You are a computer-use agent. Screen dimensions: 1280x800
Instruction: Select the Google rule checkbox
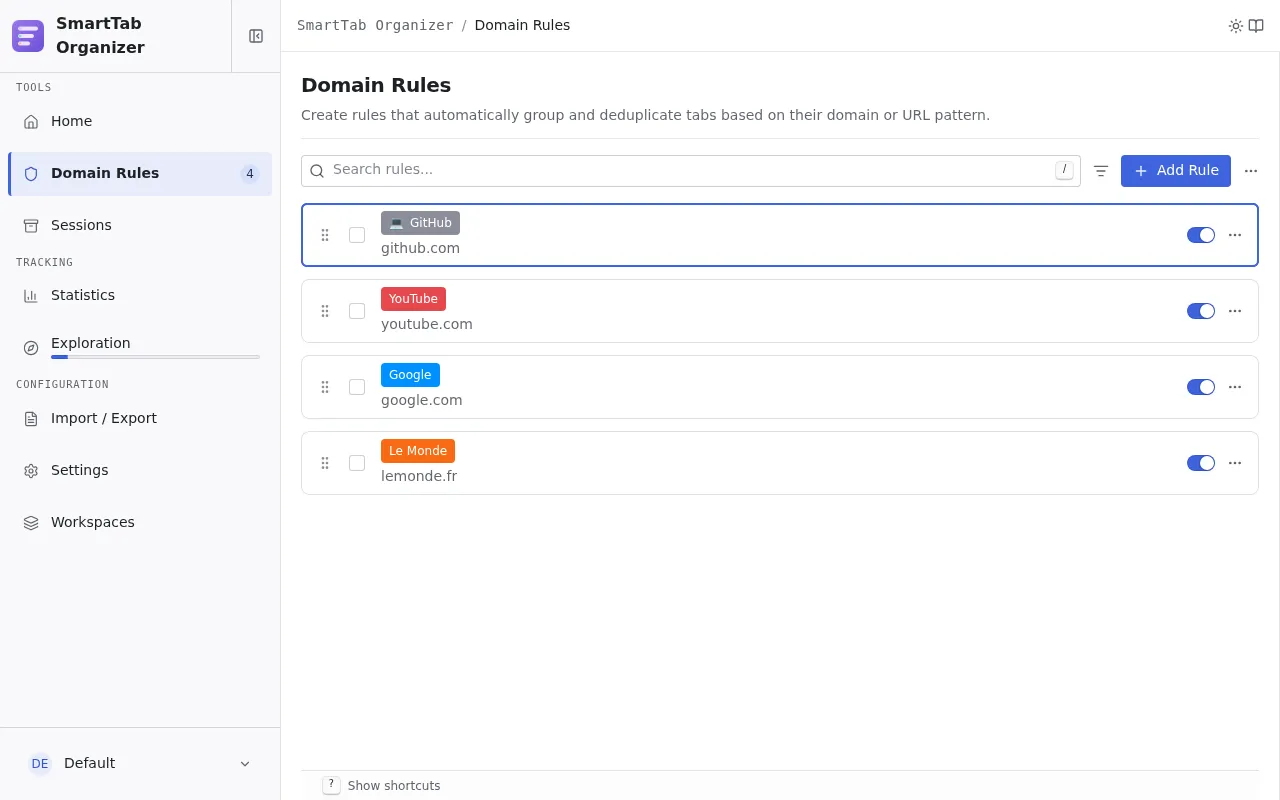357,387
